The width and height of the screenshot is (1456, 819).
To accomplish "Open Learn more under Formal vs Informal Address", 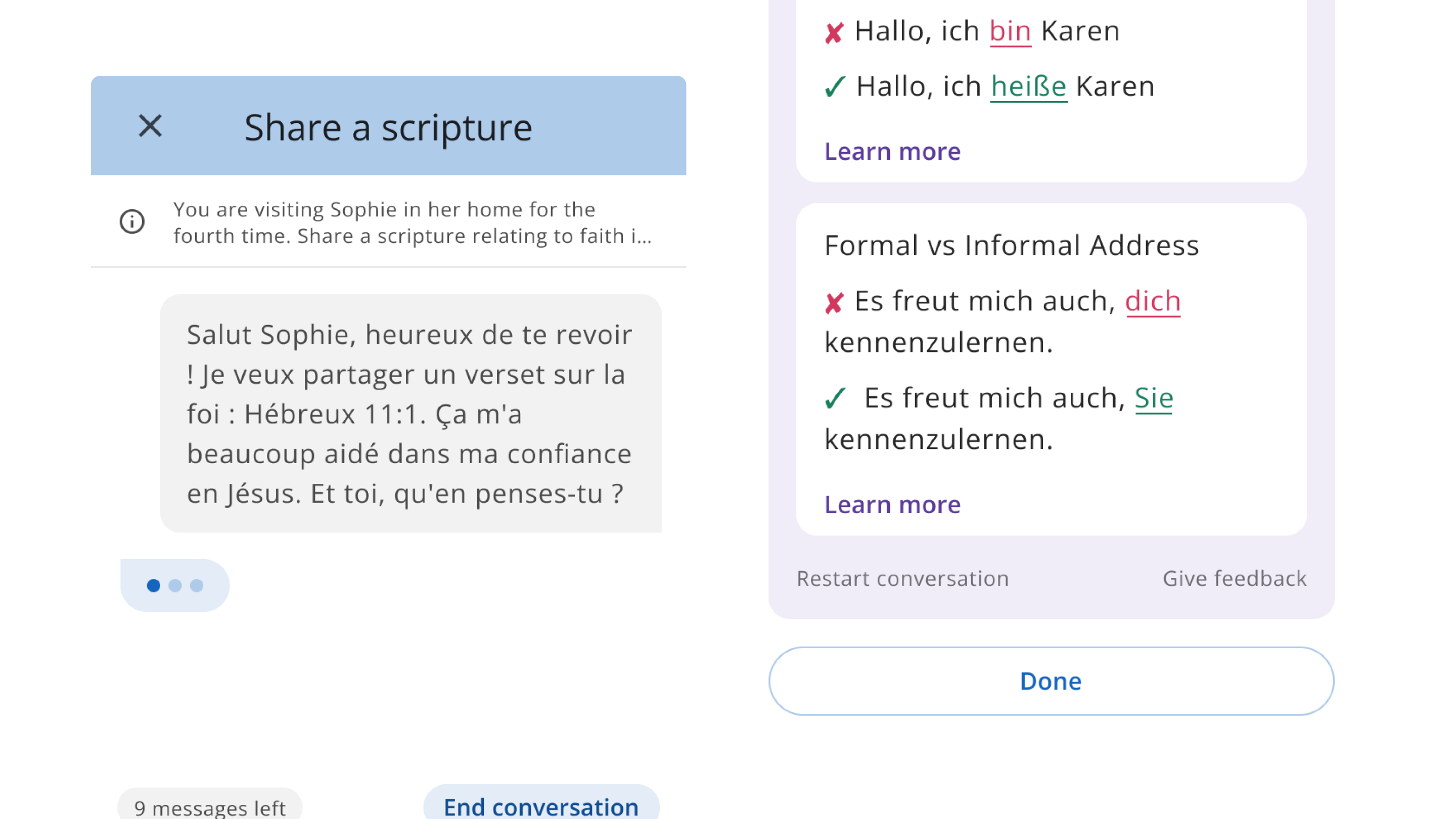I will pos(892,505).
